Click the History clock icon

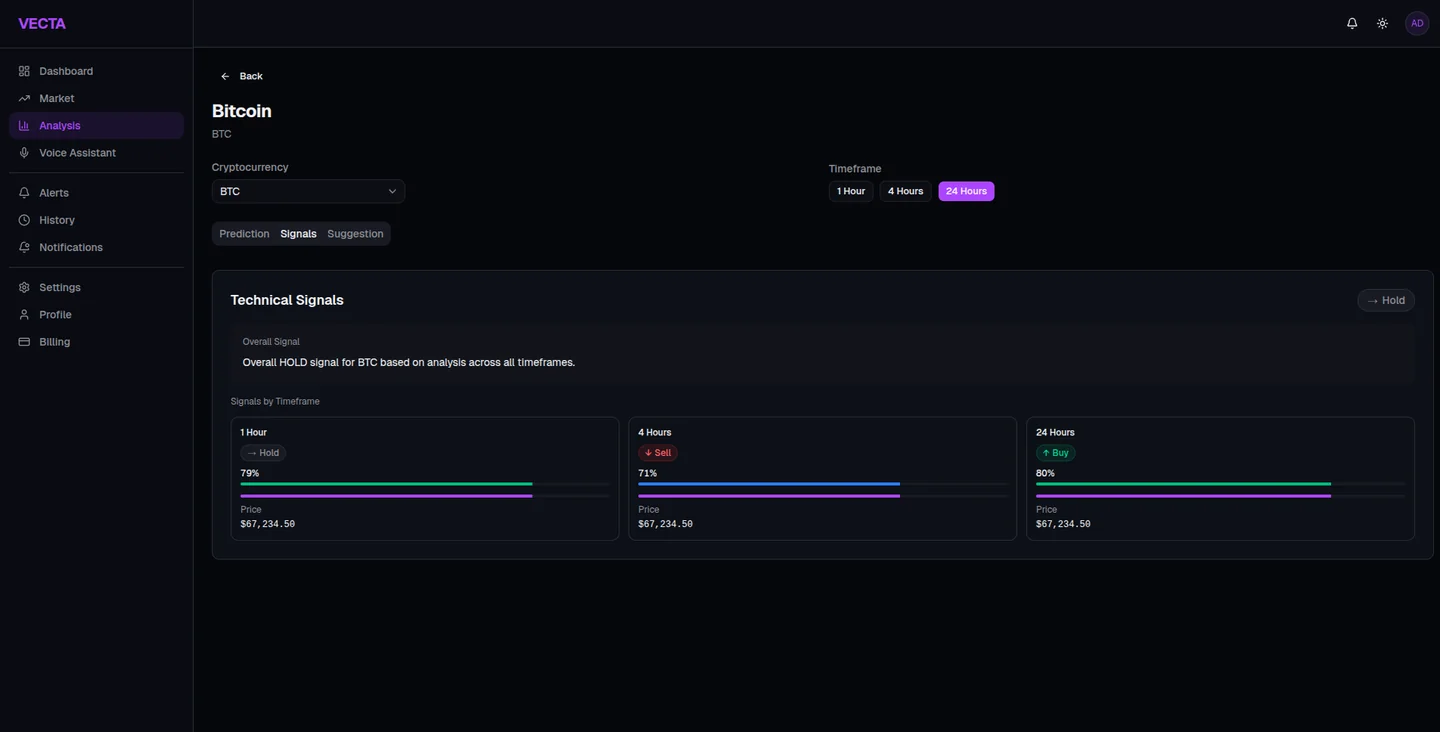(24, 220)
